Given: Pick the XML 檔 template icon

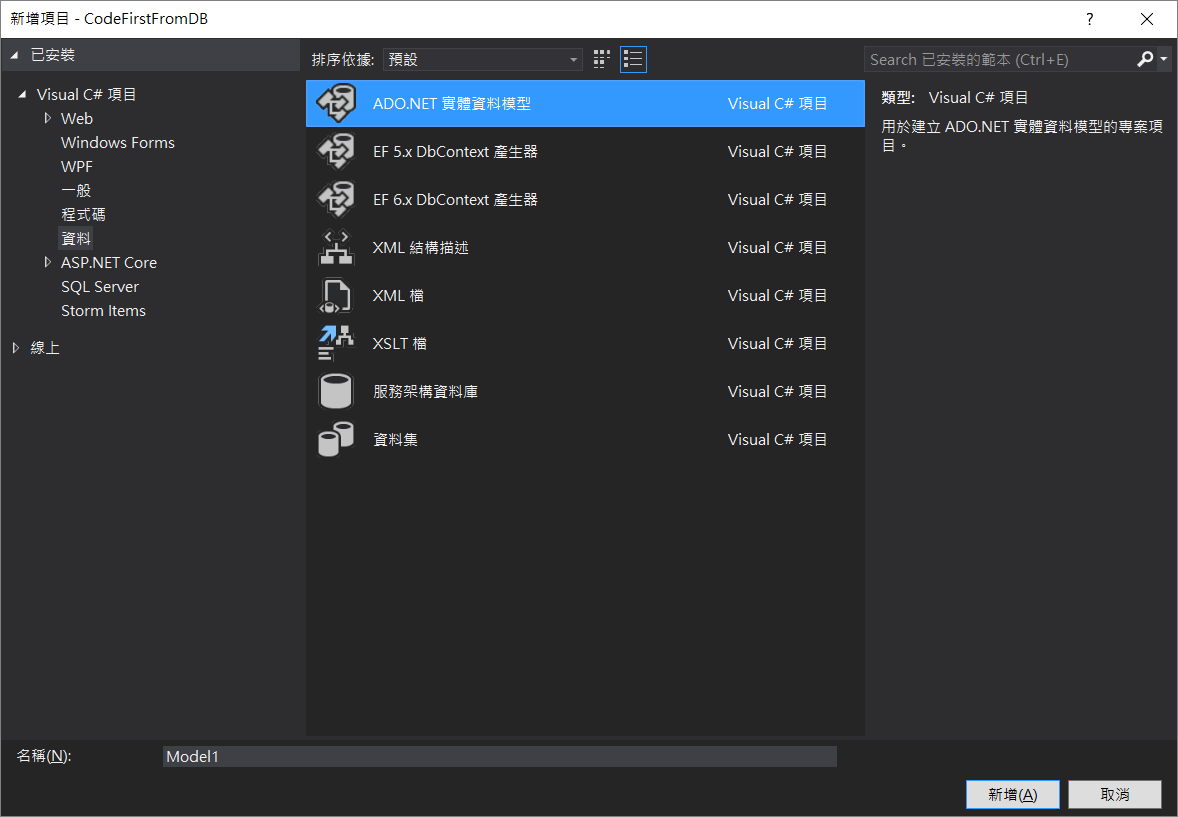Looking at the screenshot, I should pyautogui.click(x=336, y=295).
